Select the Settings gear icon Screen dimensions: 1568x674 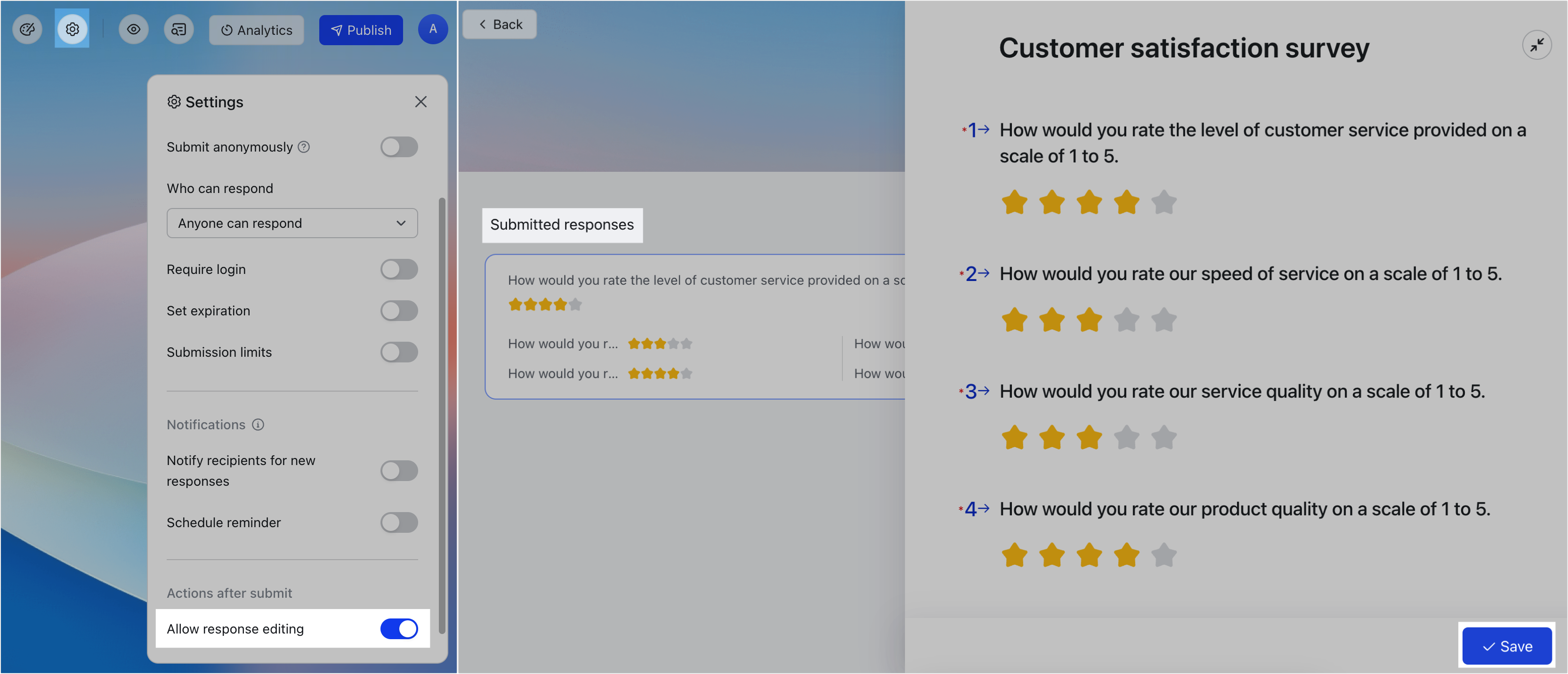click(x=72, y=29)
